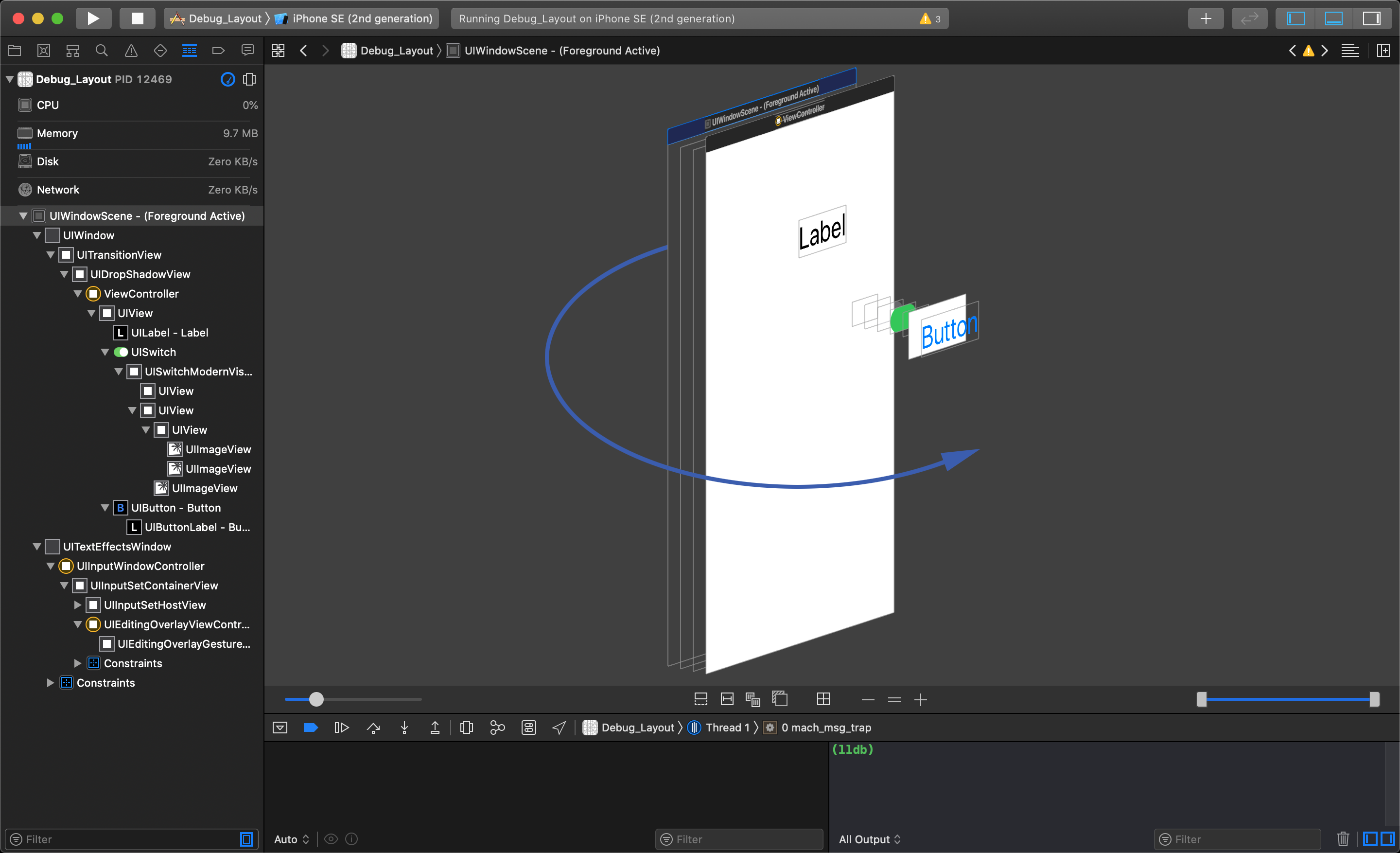The image size is (1400, 853).
Task: Click the actual size equals button
Action: coord(894,699)
